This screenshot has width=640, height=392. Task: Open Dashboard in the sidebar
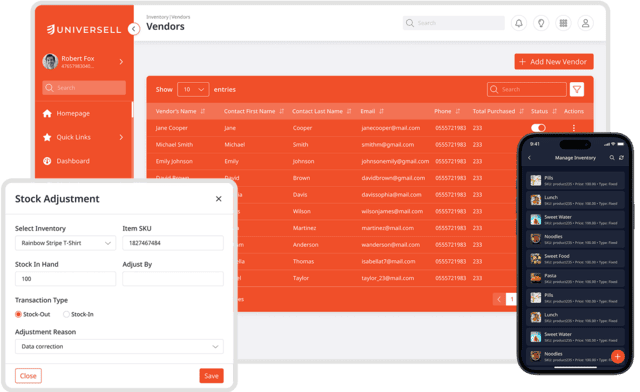(x=73, y=161)
